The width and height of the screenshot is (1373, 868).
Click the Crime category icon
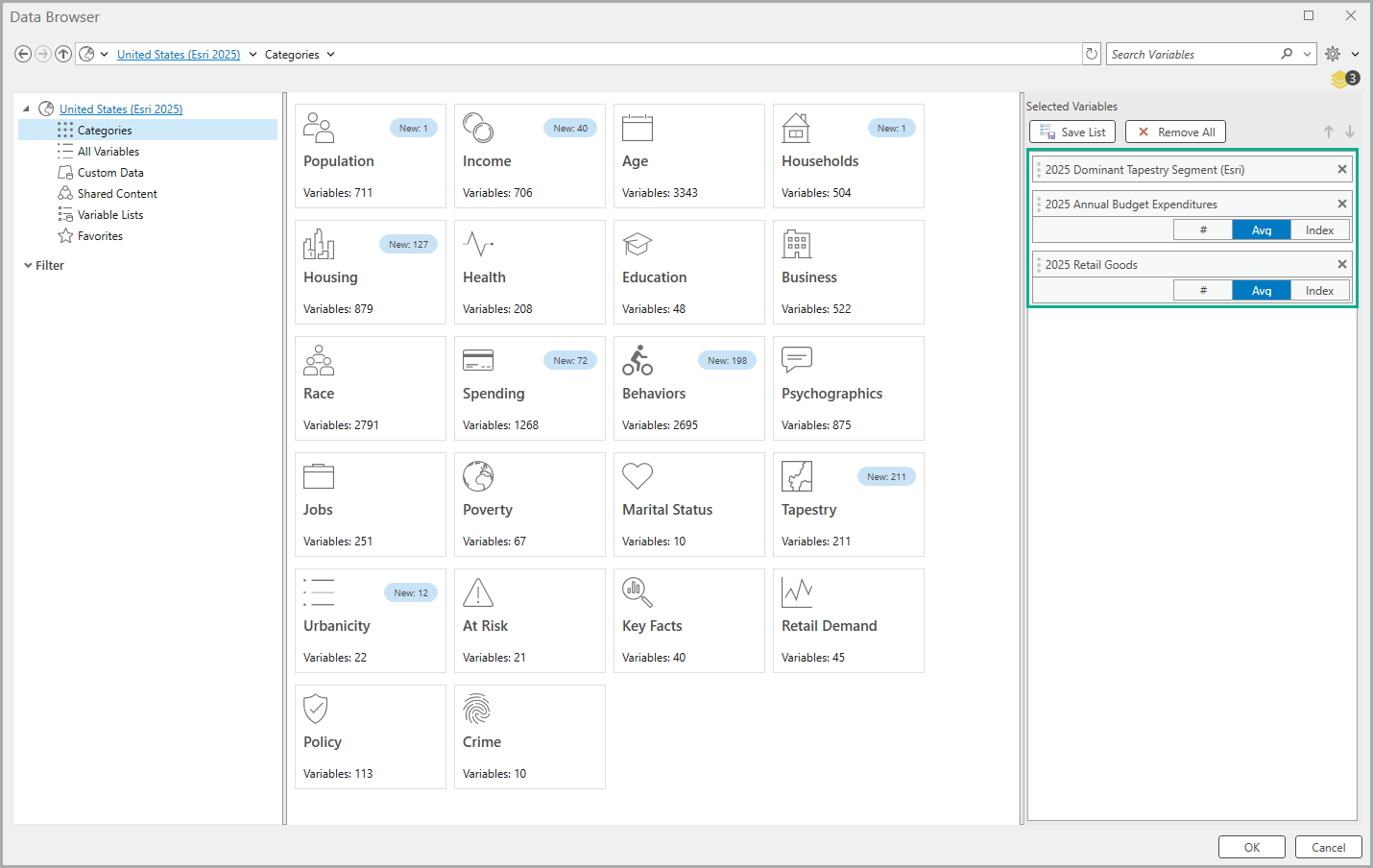[x=477, y=709]
